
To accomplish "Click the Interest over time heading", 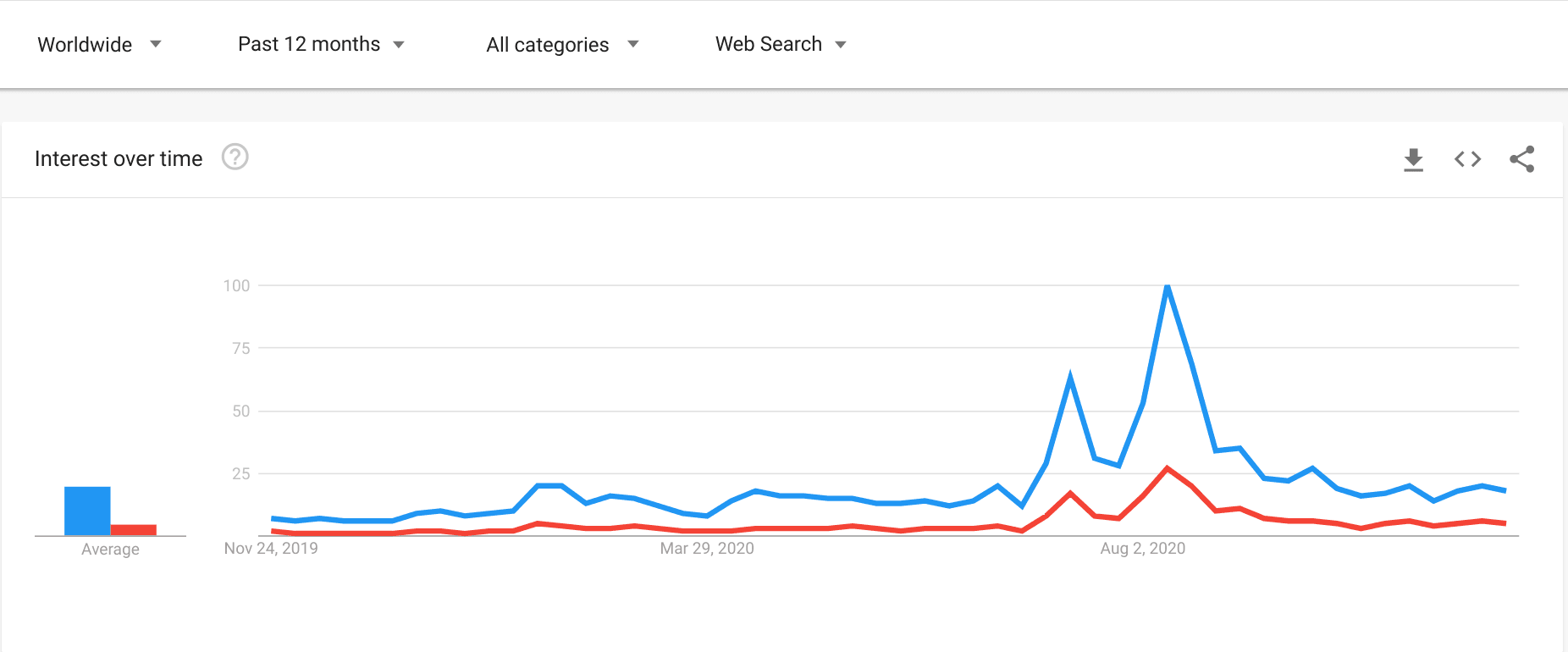I will pos(119,158).
